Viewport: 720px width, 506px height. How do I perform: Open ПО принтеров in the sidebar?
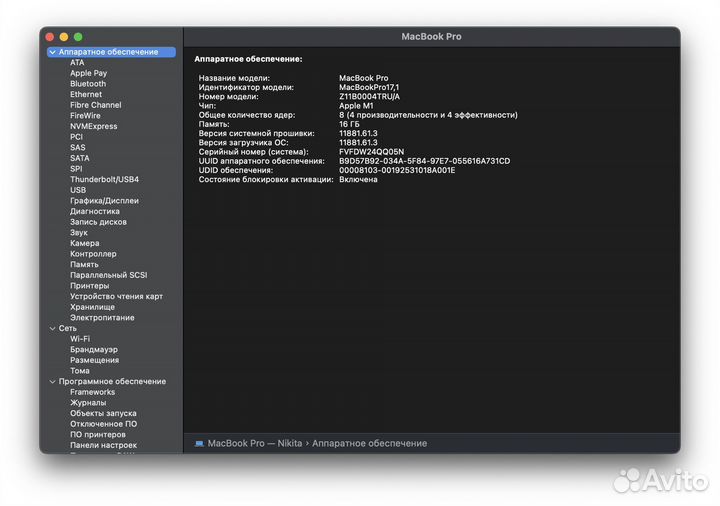(98, 434)
